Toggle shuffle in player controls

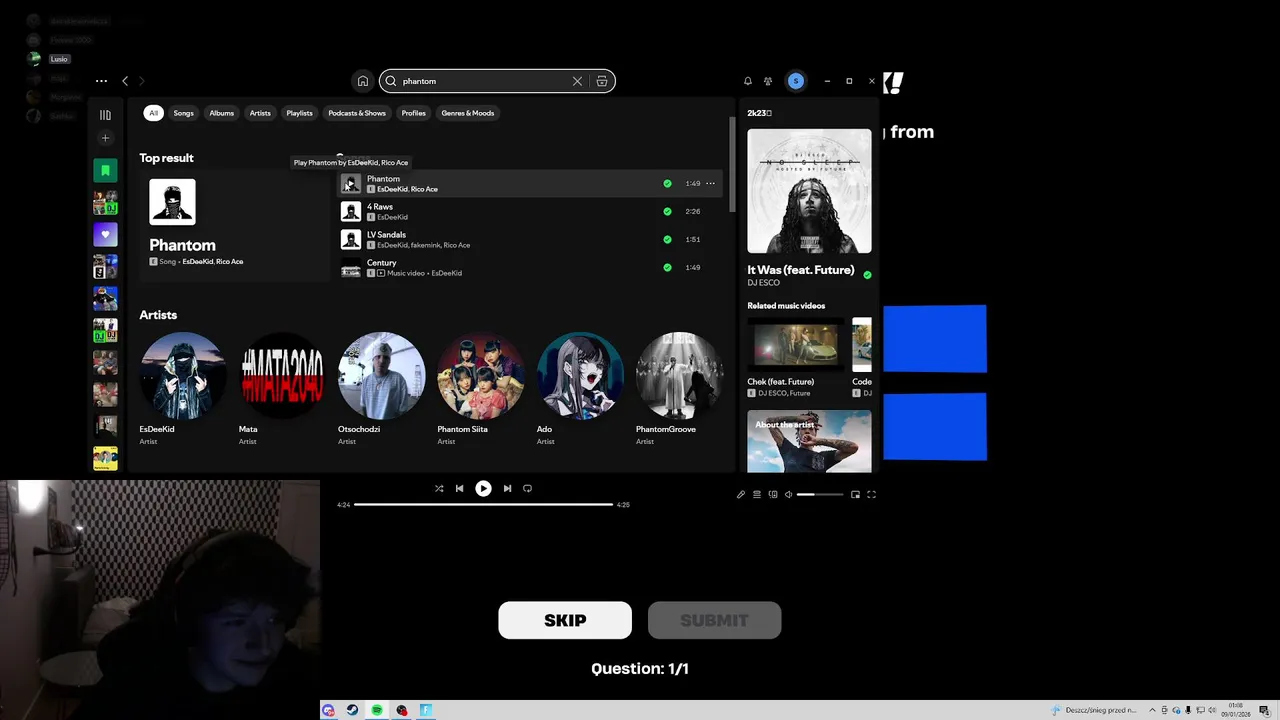(x=439, y=489)
